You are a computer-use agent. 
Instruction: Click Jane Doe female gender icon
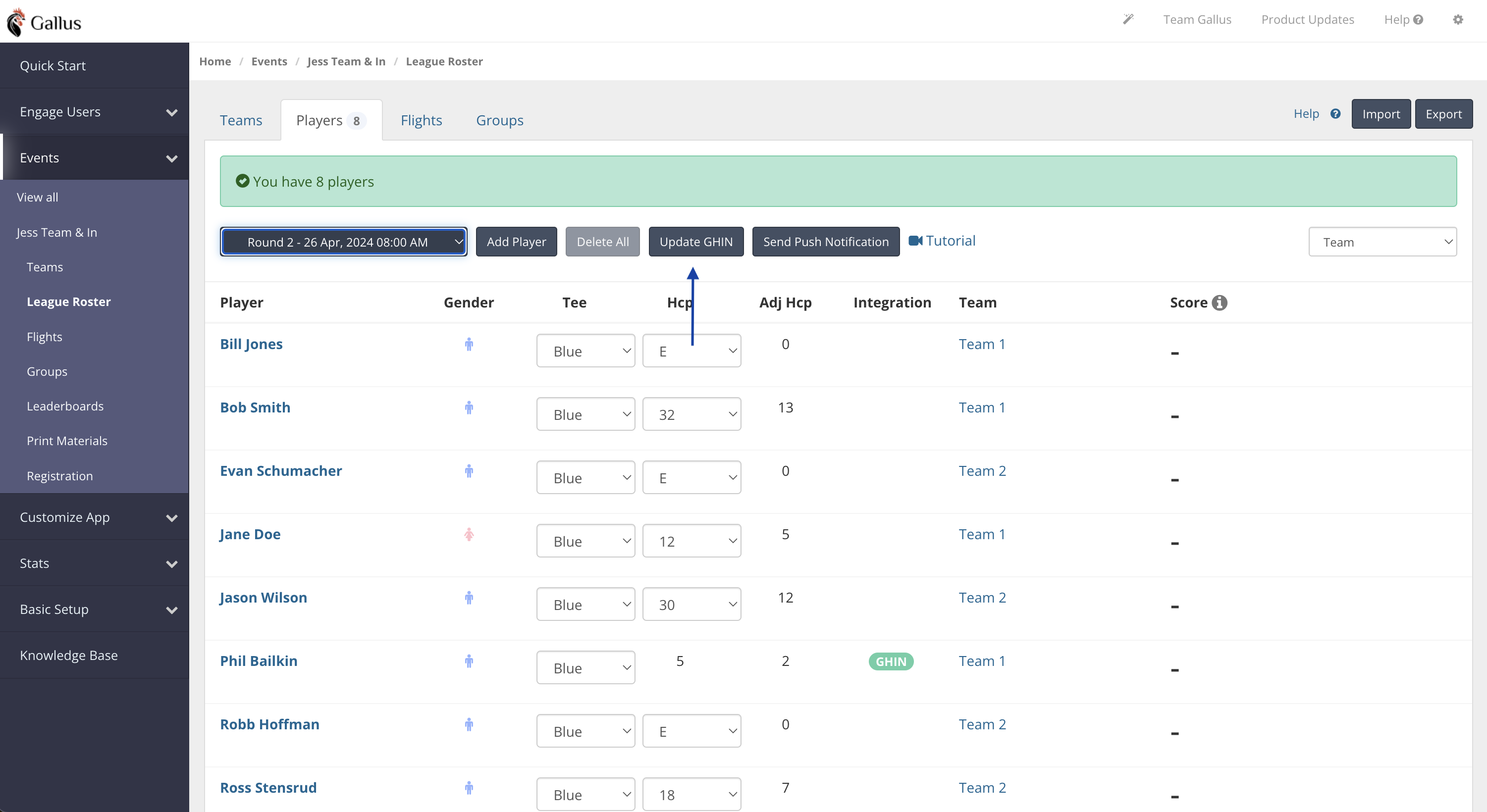coord(469,535)
